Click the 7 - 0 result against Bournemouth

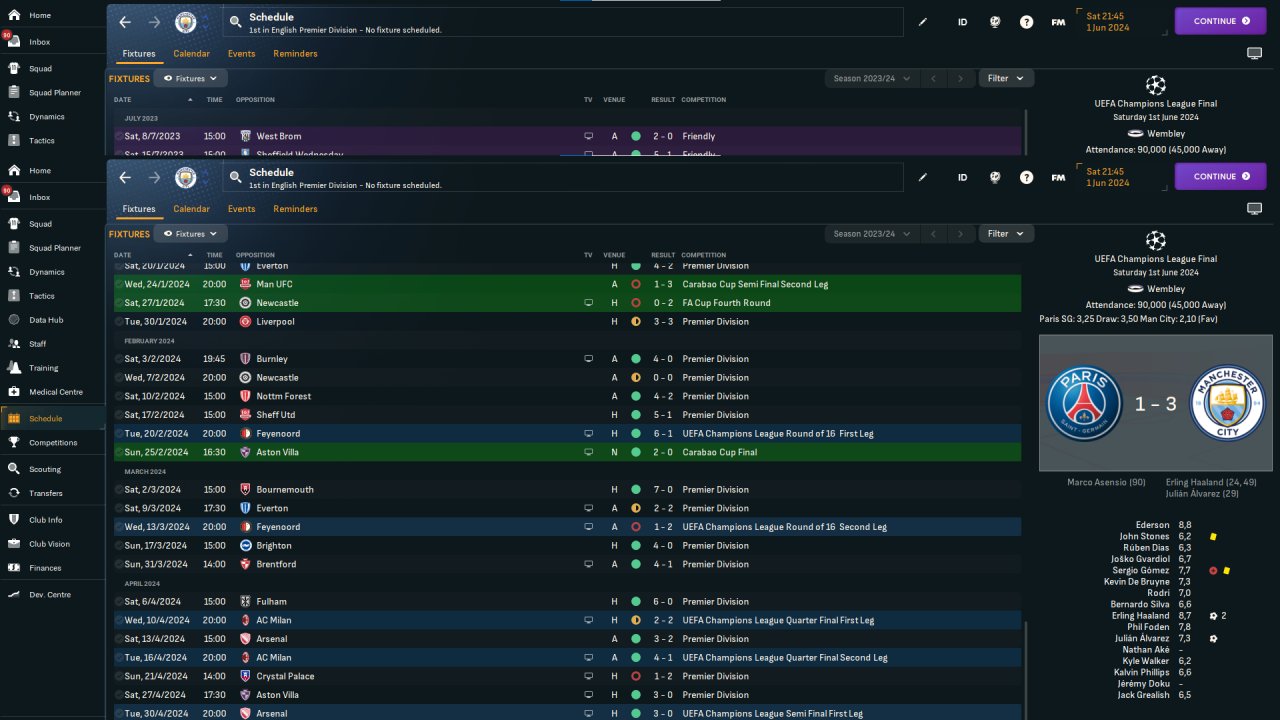(663, 490)
